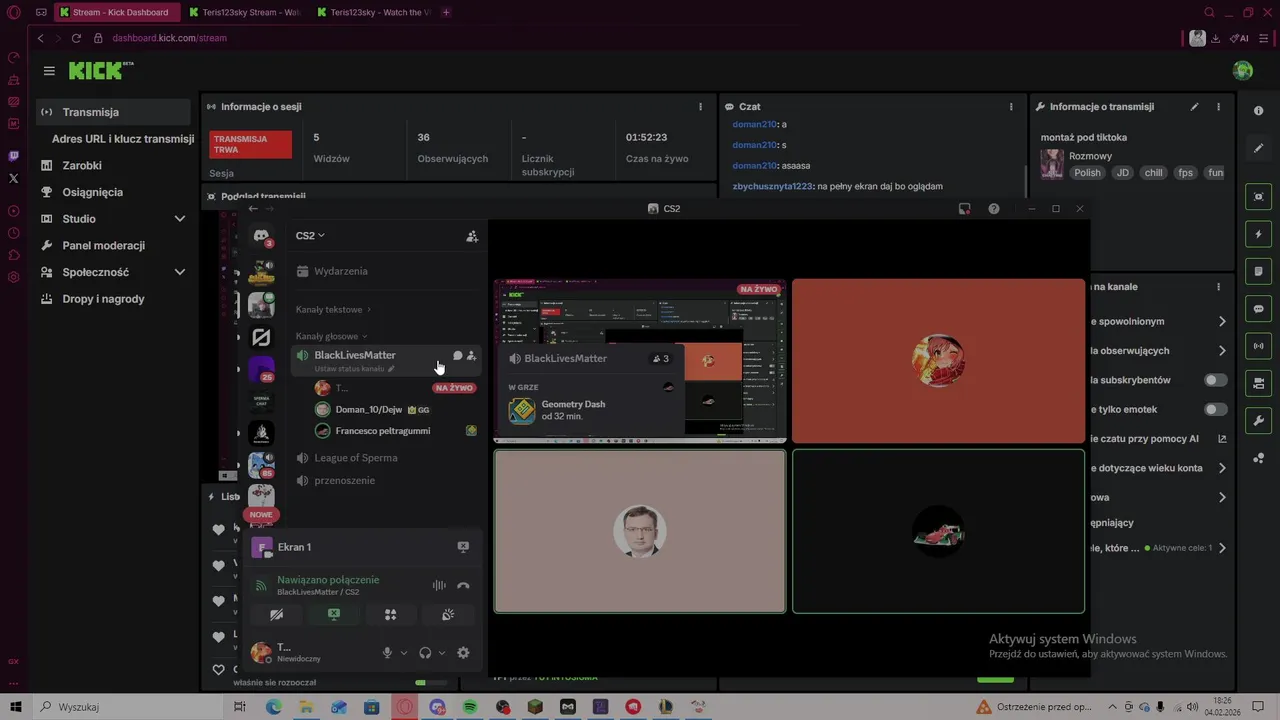Toggle the subscribers-only chat switch
This screenshot has height=720, width=1280.
[1216, 380]
